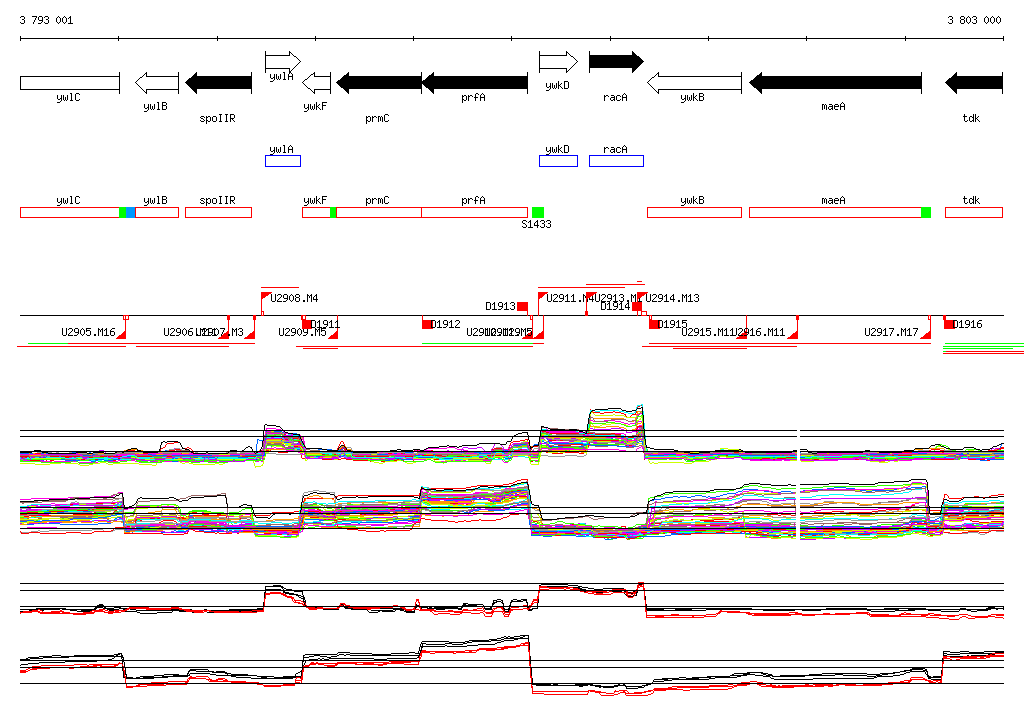Click the red-outlined spoIIR box

219,212
